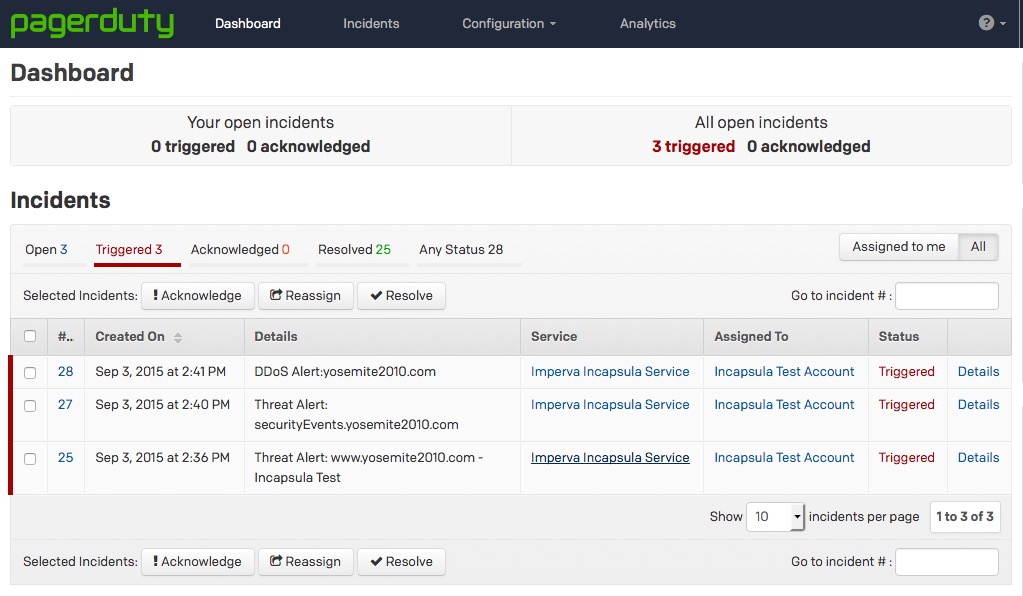
Task: Tick the checkbox for incident 25
Action: [30, 458]
